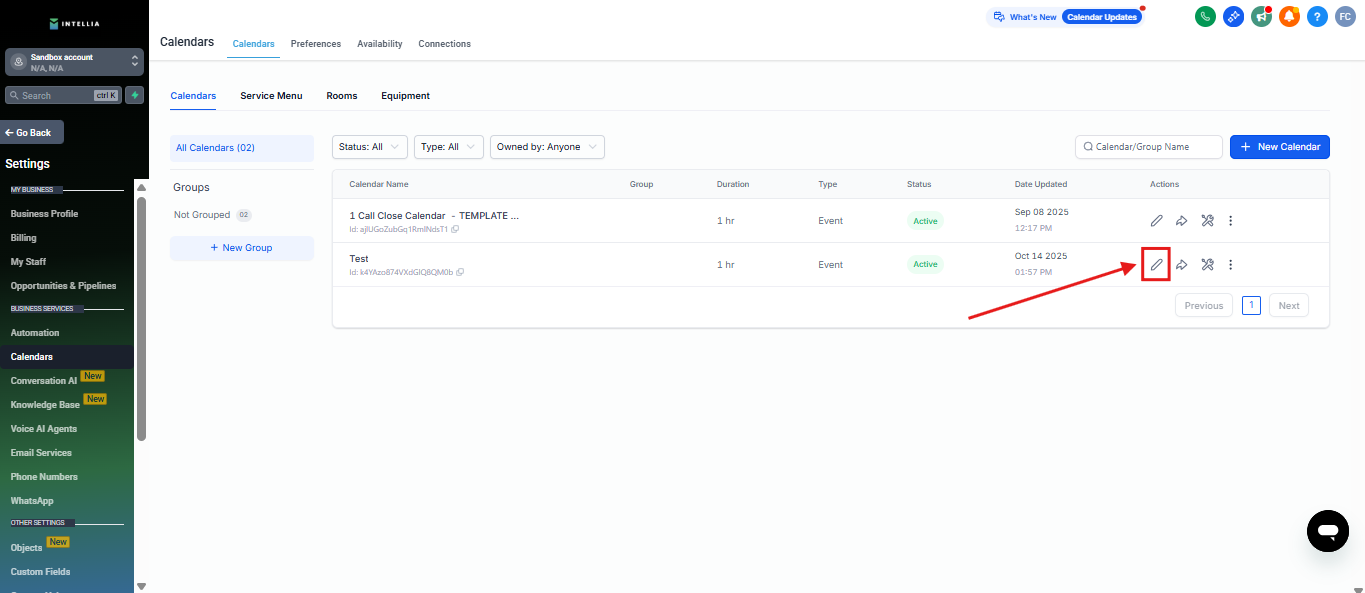Click the green phone dialer icon
The width and height of the screenshot is (1365, 593).
point(1205,17)
